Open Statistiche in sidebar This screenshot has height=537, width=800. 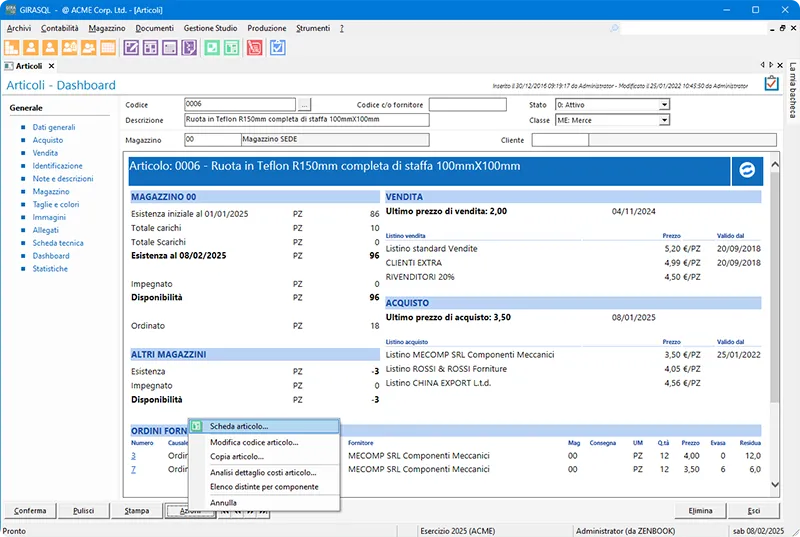tap(50, 269)
